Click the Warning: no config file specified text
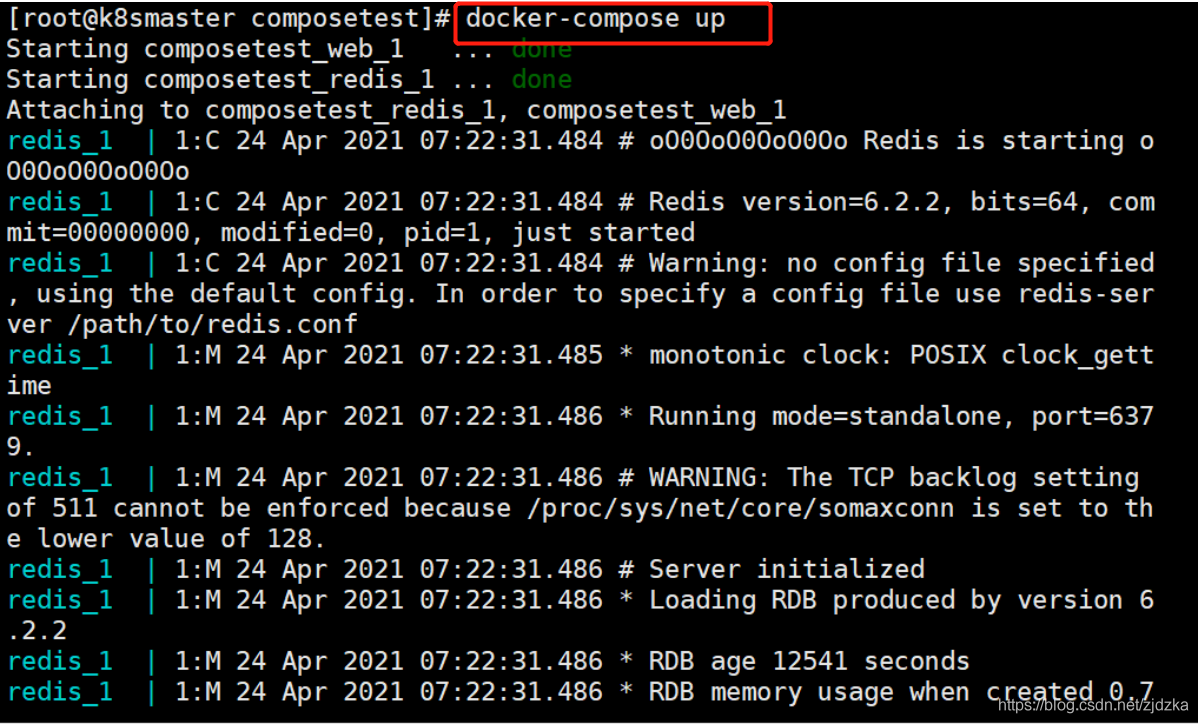The height and width of the screenshot is (724, 1199). 902,263
